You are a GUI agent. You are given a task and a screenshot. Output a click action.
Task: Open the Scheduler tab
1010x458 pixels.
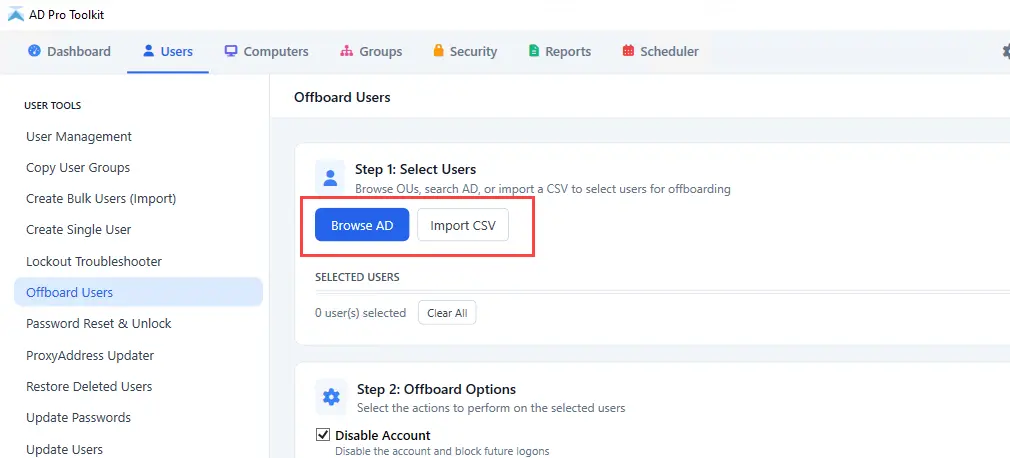(x=660, y=52)
